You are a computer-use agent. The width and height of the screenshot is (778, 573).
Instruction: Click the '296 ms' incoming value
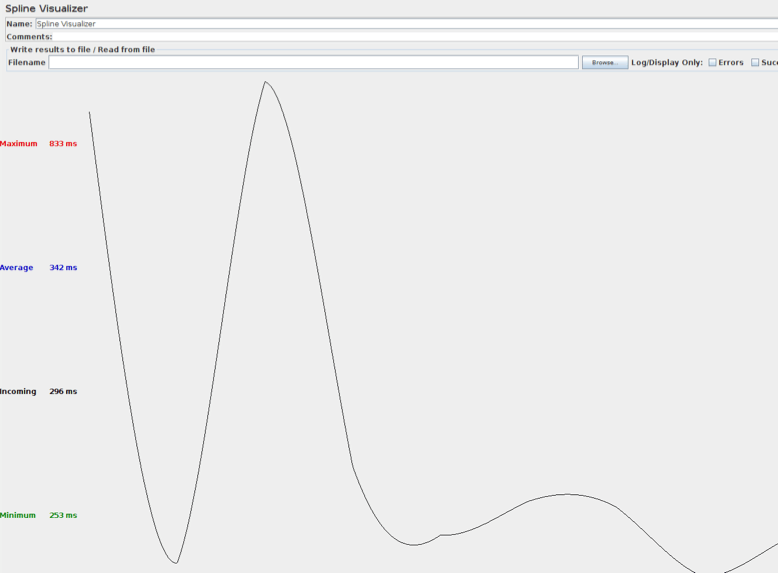coord(63,391)
